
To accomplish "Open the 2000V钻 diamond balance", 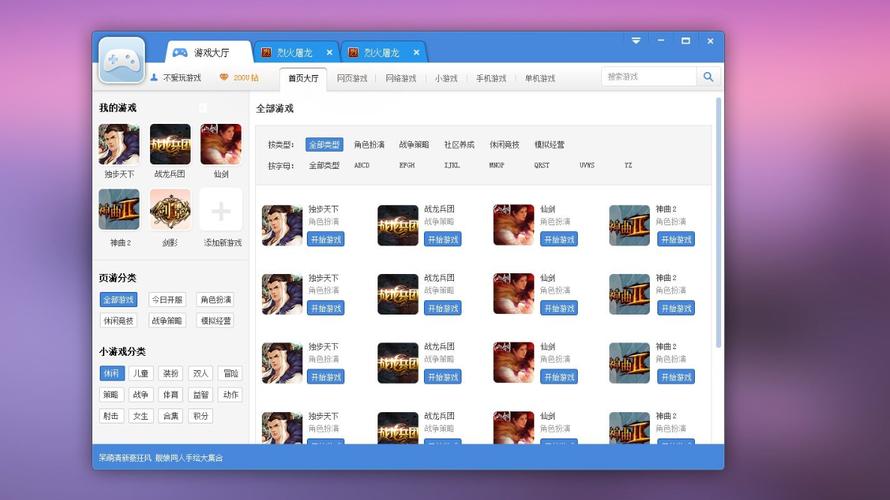I will click(x=240, y=78).
